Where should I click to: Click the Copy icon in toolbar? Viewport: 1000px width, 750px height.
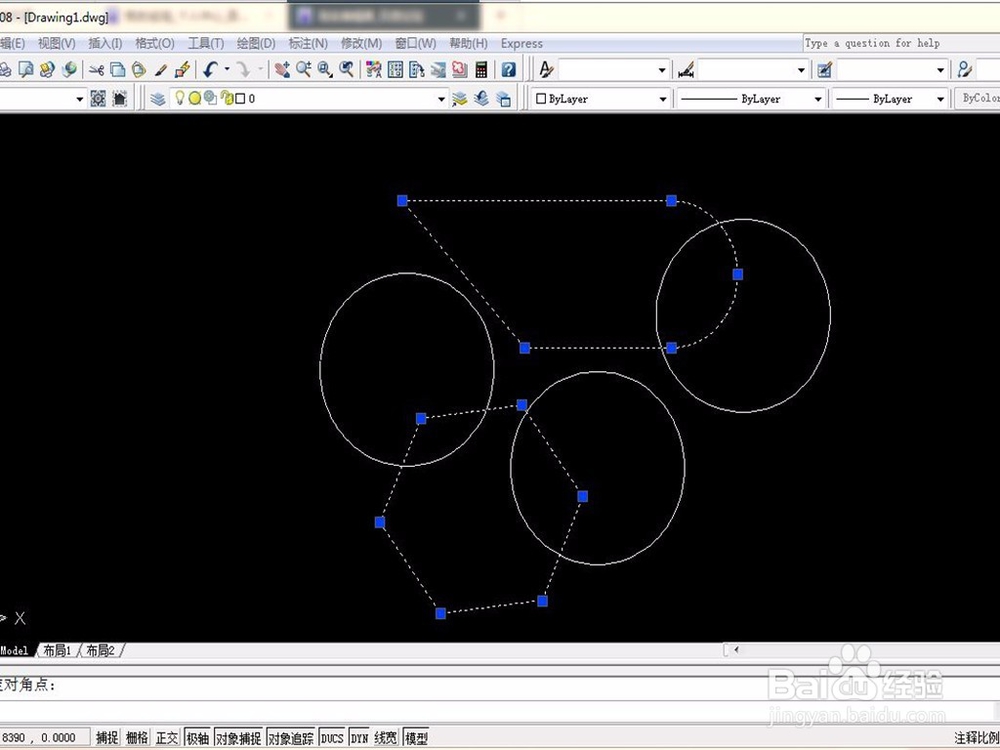tap(117, 69)
